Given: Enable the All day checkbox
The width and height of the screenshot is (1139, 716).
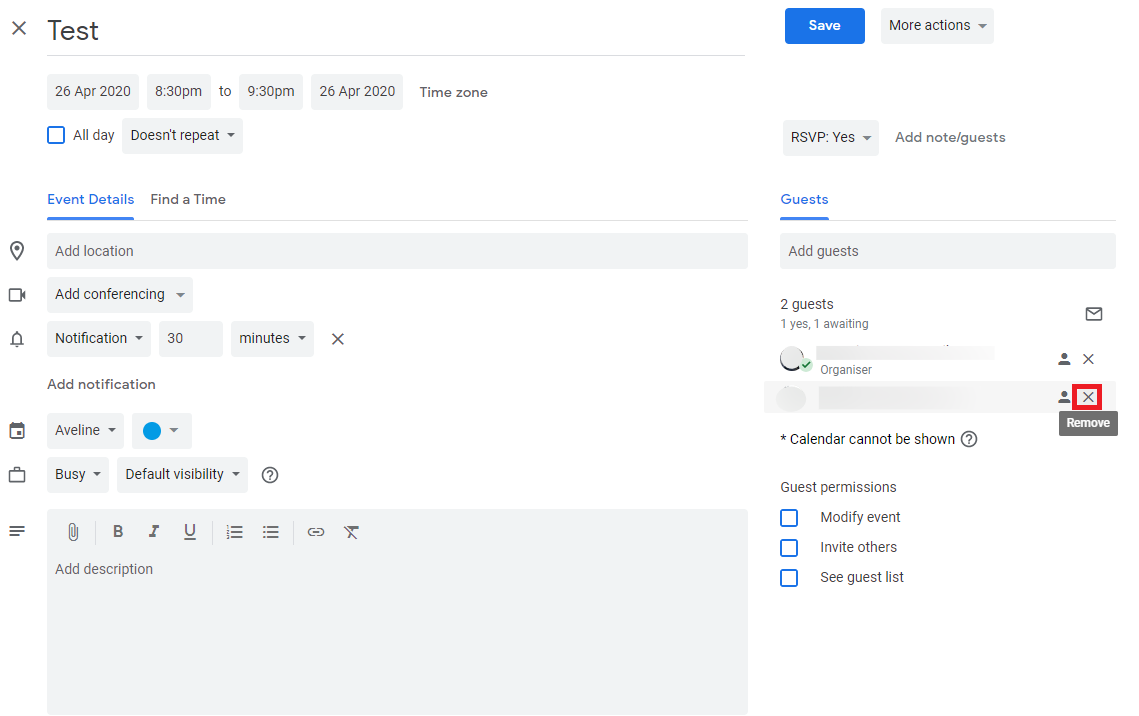Looking at the screenshot, I should (55, 134).
